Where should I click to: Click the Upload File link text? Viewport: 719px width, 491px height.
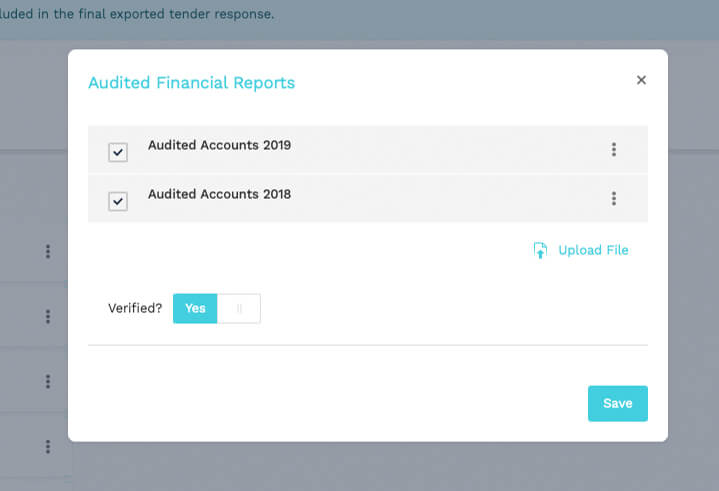click(593, 250)
